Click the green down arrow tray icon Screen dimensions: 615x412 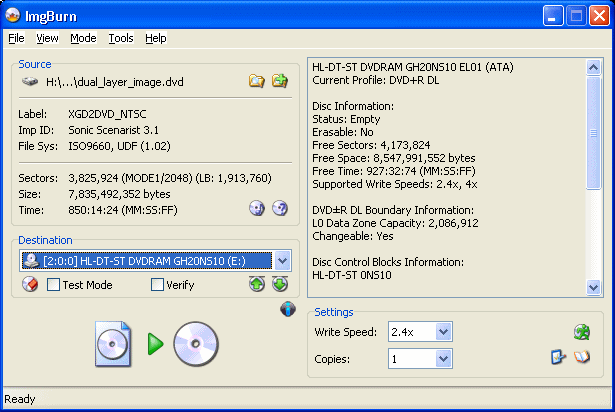click(x=280, y=284)
